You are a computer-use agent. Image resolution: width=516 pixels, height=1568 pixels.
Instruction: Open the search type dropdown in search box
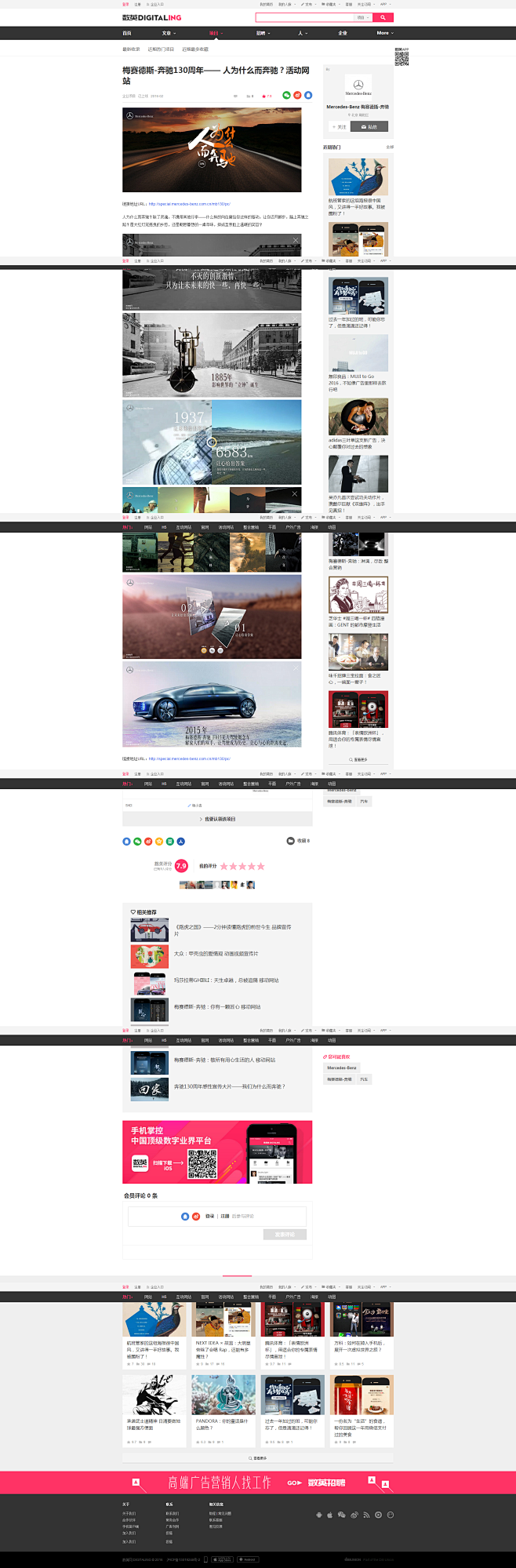(x=362, y=16)
